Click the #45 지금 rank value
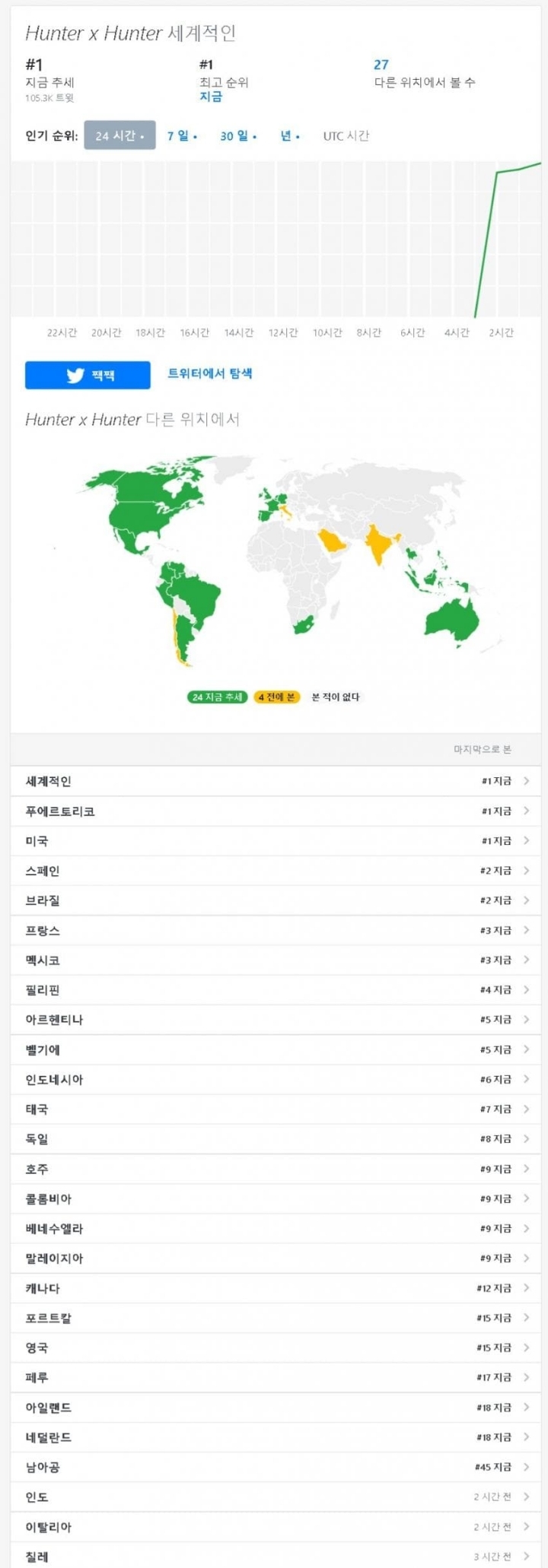Screen dimensions: 548x1568 (493, 1467)
